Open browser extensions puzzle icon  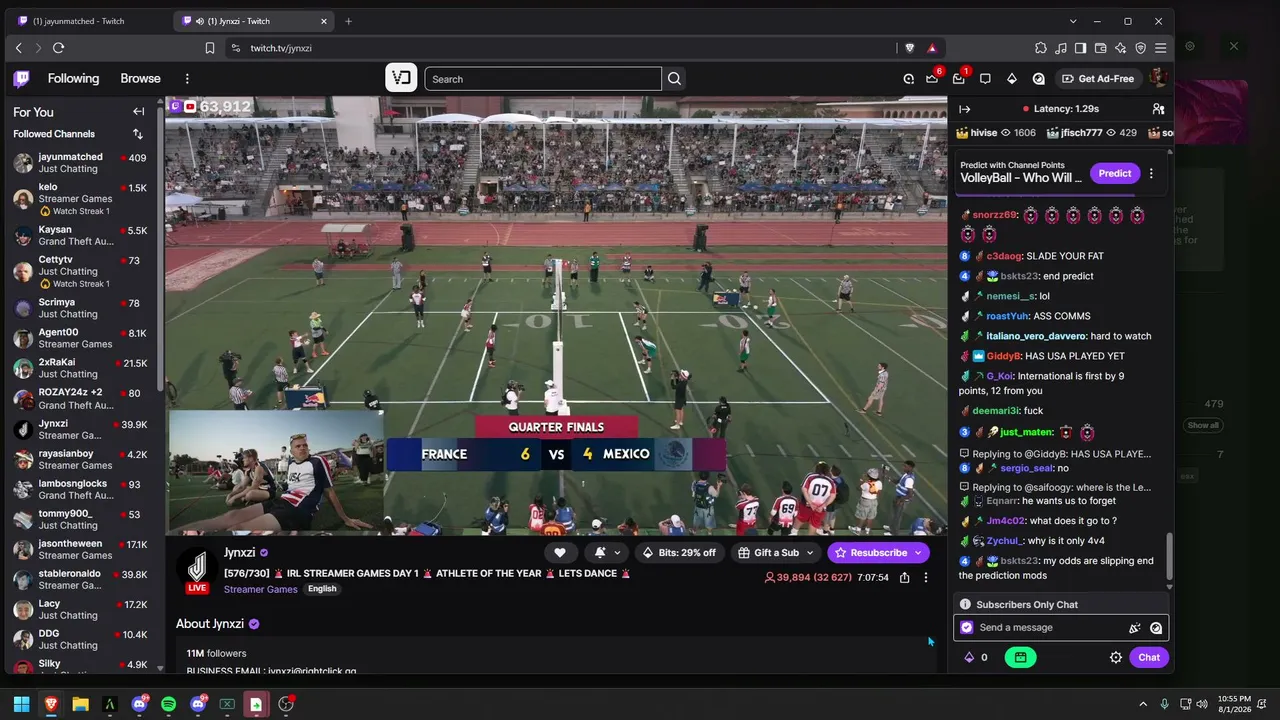coord(1041,48)
